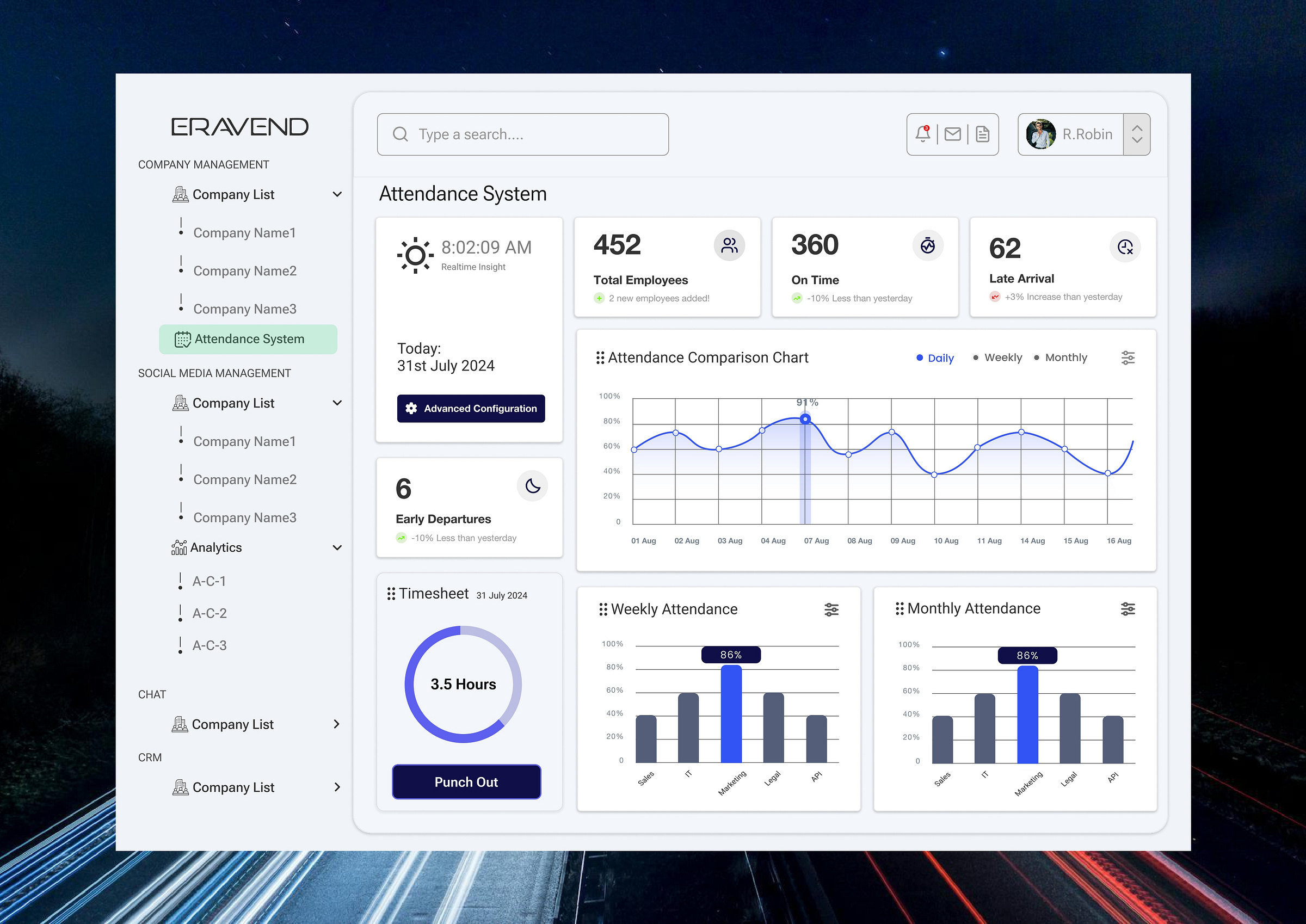Click the document icon next to mail

[x=983, y=134]
